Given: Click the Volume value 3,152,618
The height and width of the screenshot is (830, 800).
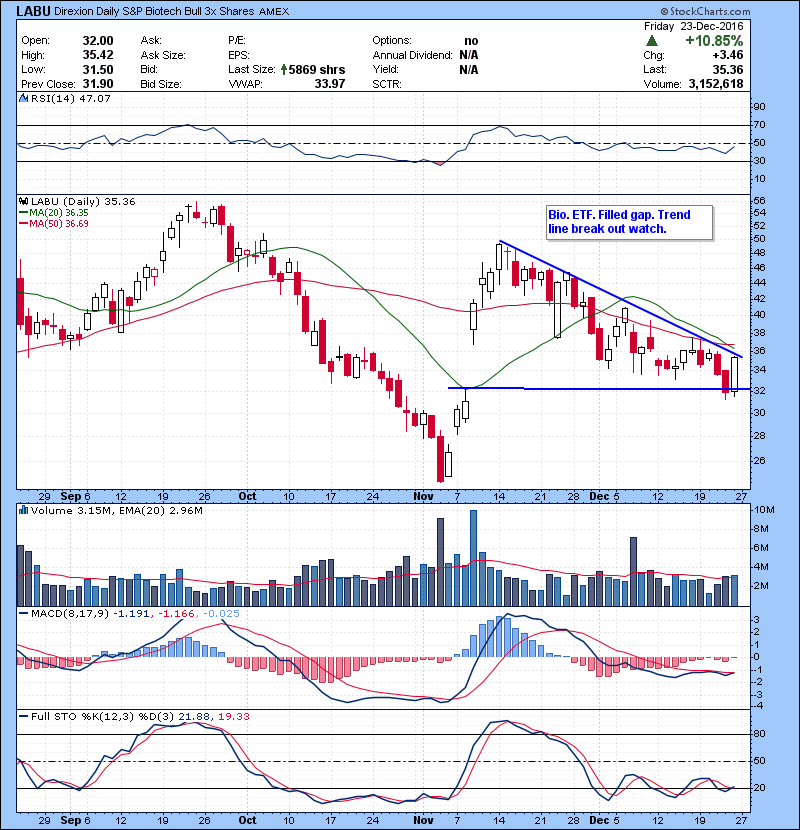Looking at the screenshot, I should coord(716,84).
